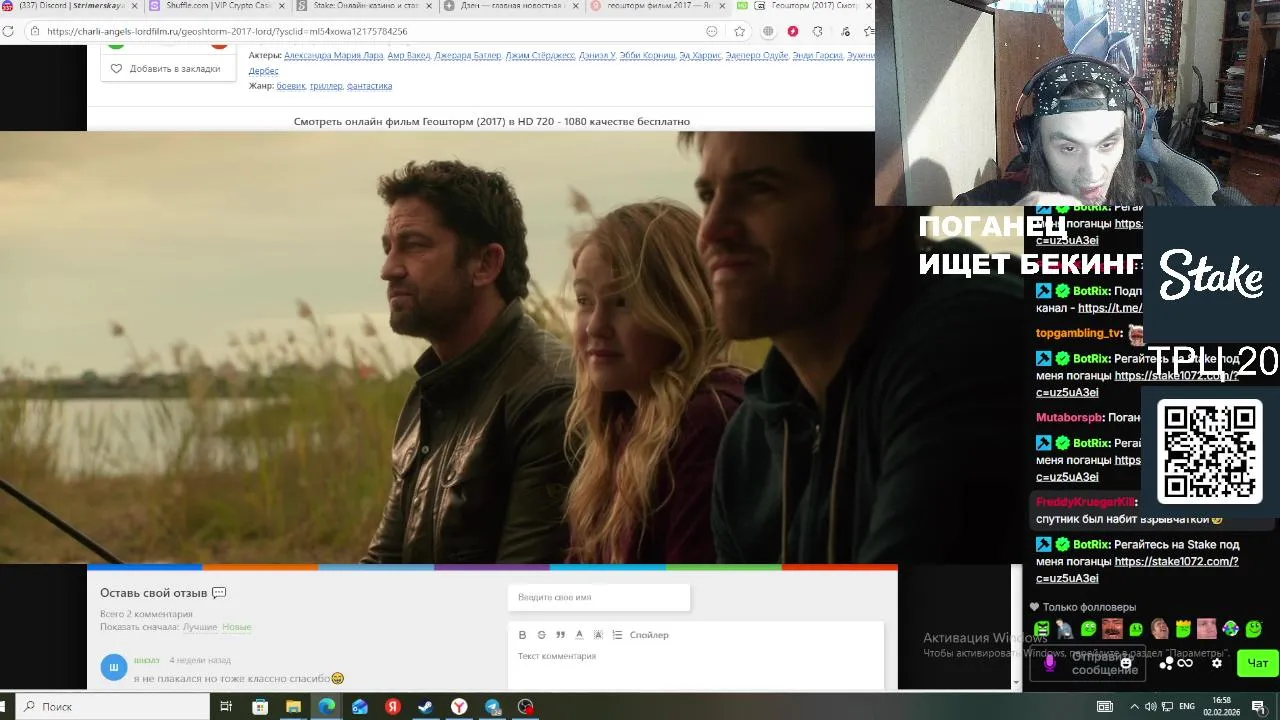Toggle strikethrough formatting in comment editor
The height and width of the screenshot is (720, 1280).
point(541,635)
